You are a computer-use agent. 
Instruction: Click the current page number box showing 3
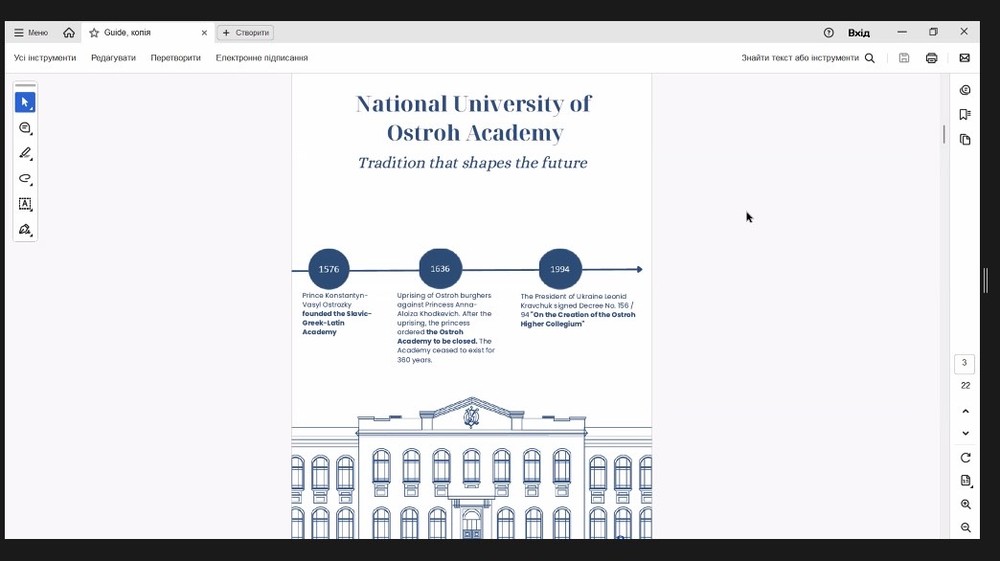tap(964, 363)
